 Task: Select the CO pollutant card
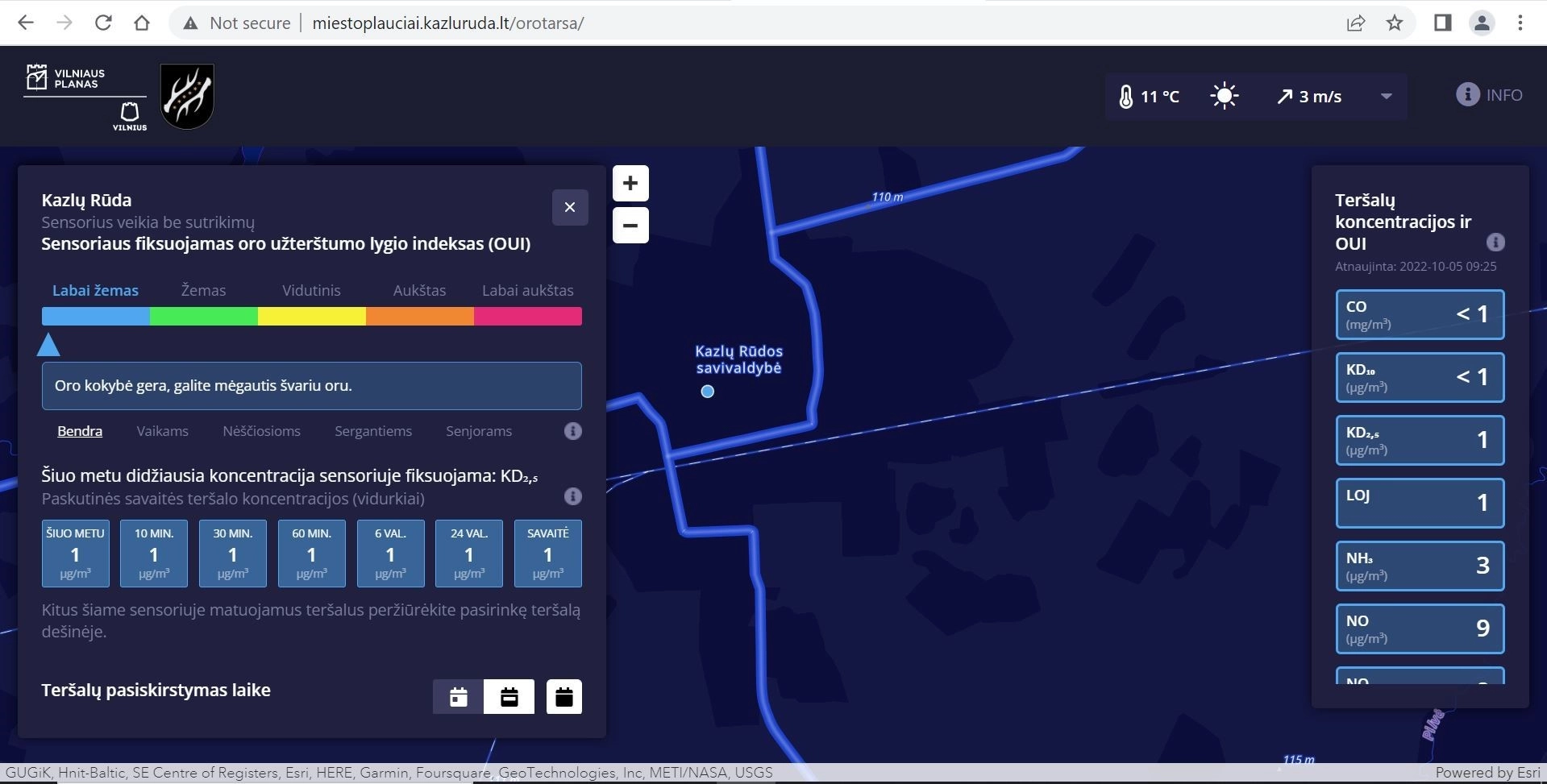(1420, 314)
